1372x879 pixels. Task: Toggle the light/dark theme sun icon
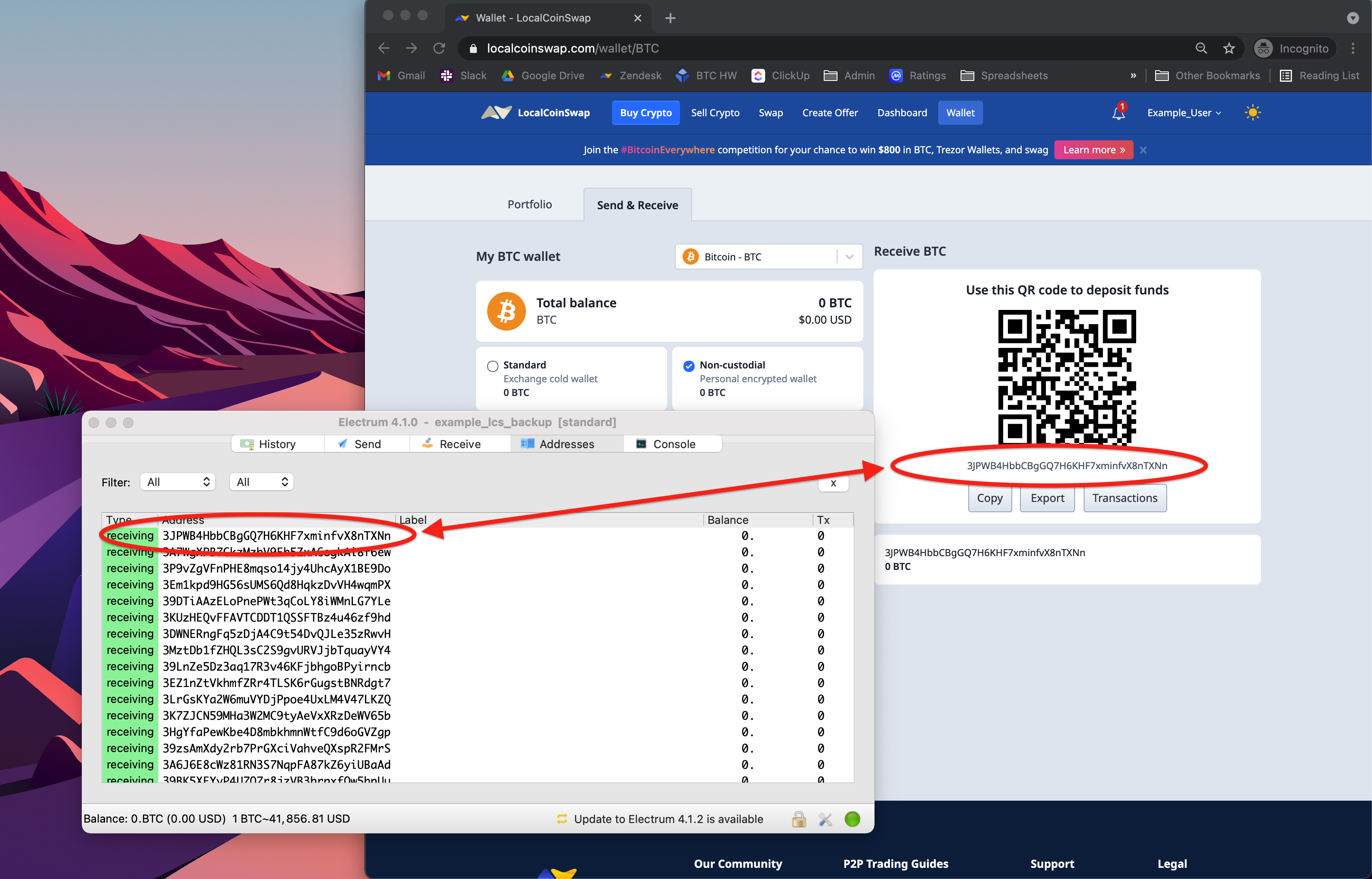[x=1253, y=112]
